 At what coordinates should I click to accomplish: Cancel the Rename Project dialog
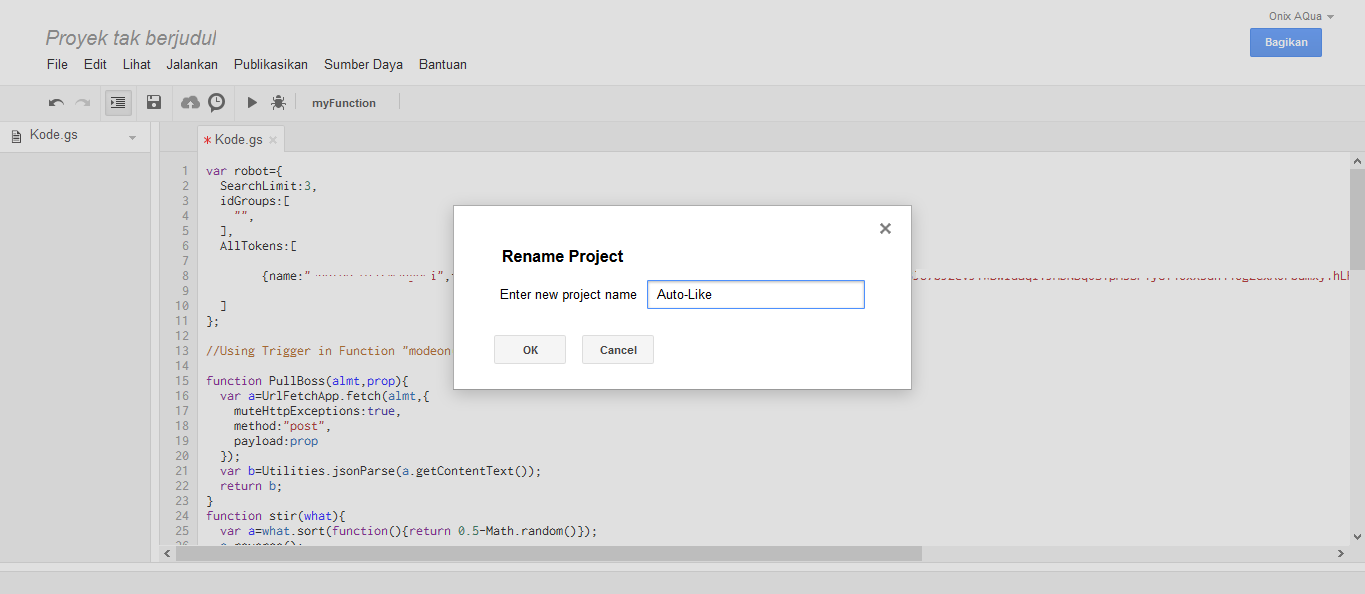[x=618, y=350]
